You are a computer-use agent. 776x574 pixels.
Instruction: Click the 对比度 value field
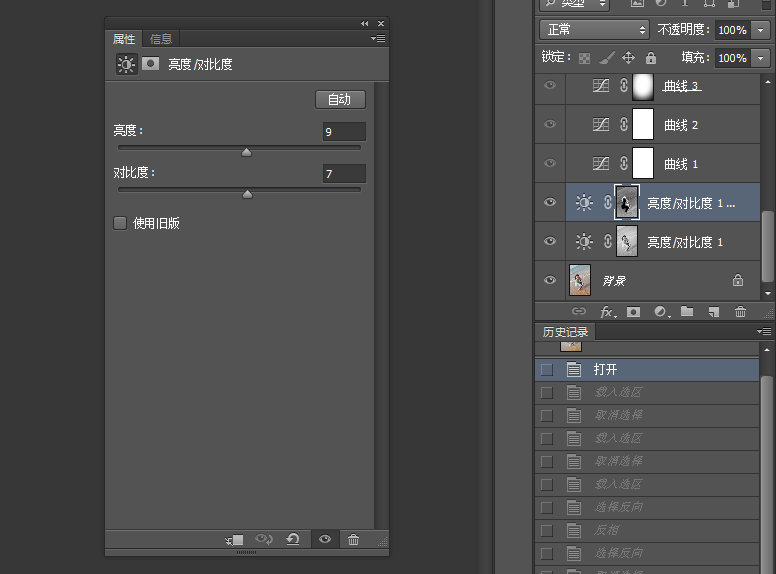point(344,174)
